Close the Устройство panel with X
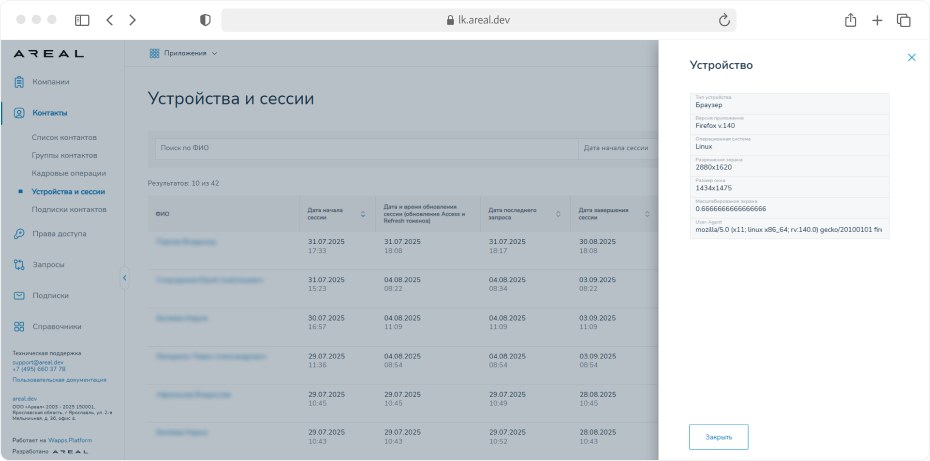The height and width of the screenshot is (461, 930). point(912,58)
